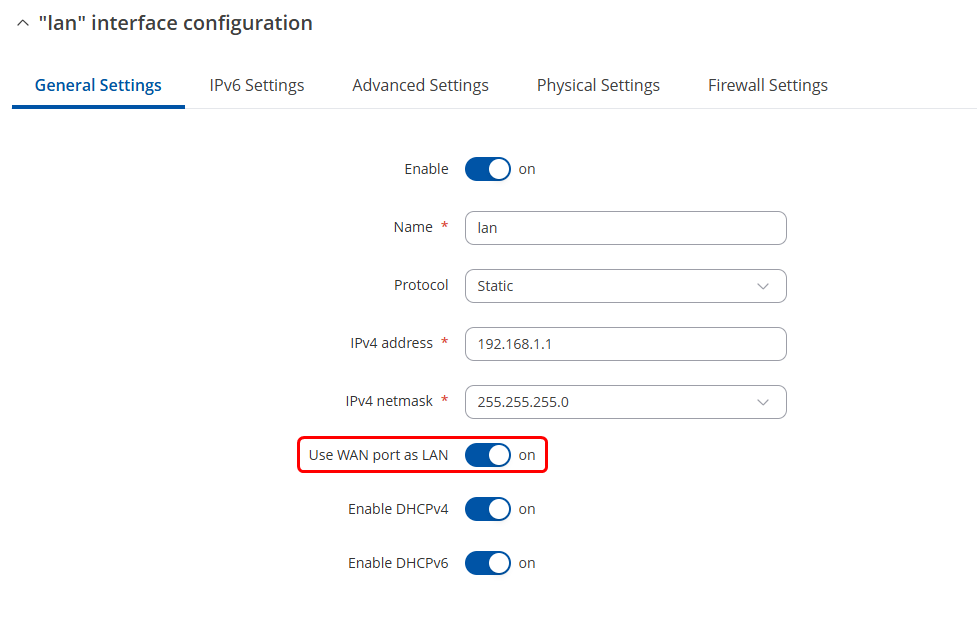Go to the Advanced Settings tab
The width and height of the screenshot is (977, 621).
[420, 85]
